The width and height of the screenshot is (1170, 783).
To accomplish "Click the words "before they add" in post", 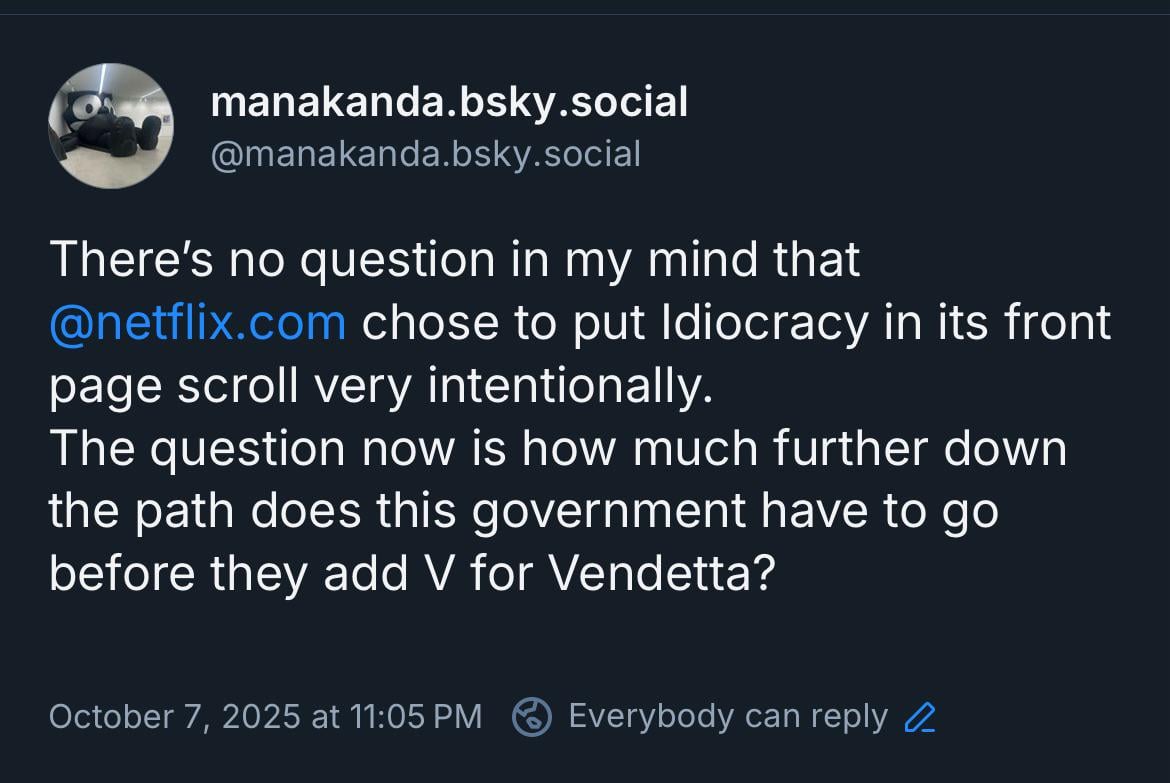I will pos(221,574).
